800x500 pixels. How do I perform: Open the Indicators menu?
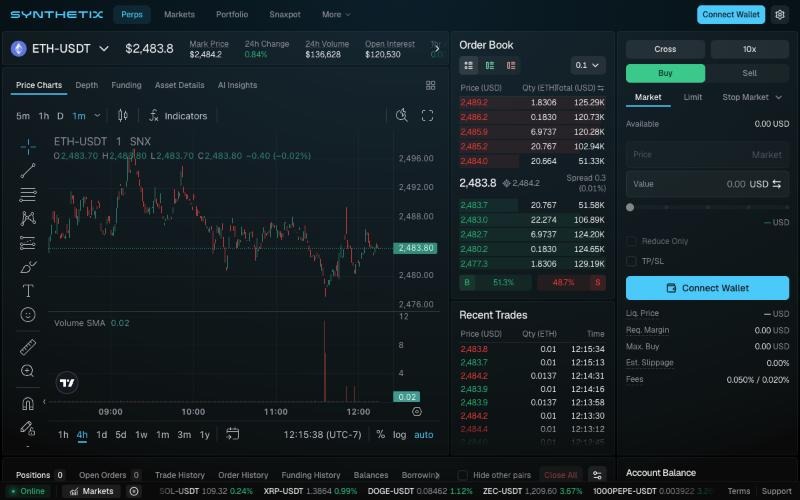tap(178, 116)
